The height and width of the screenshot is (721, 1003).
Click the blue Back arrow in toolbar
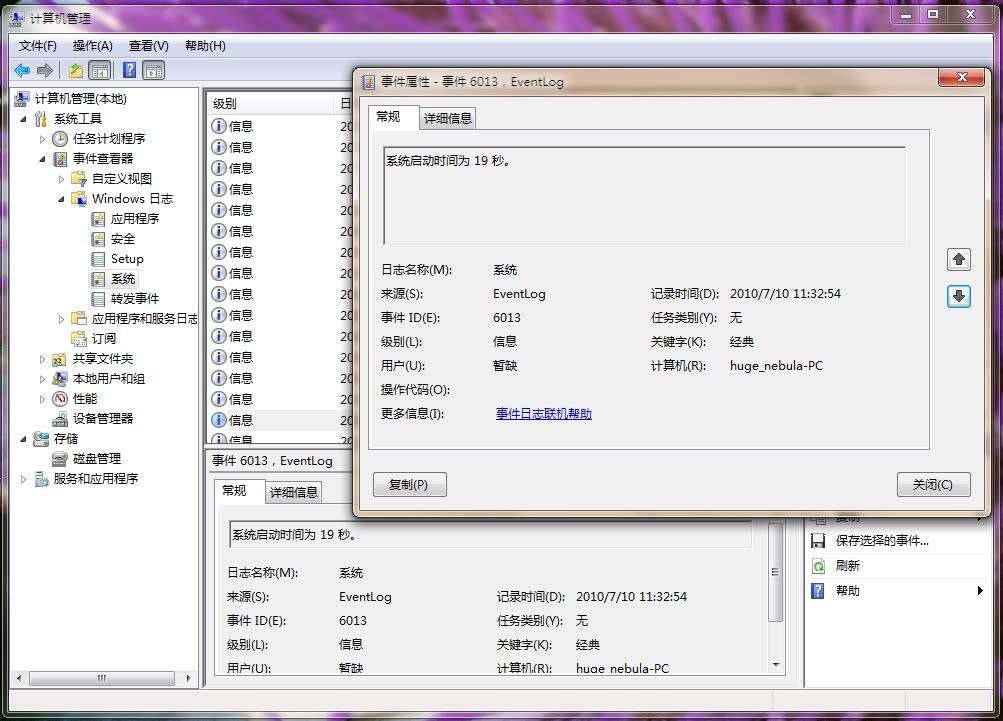click(21, 70)
